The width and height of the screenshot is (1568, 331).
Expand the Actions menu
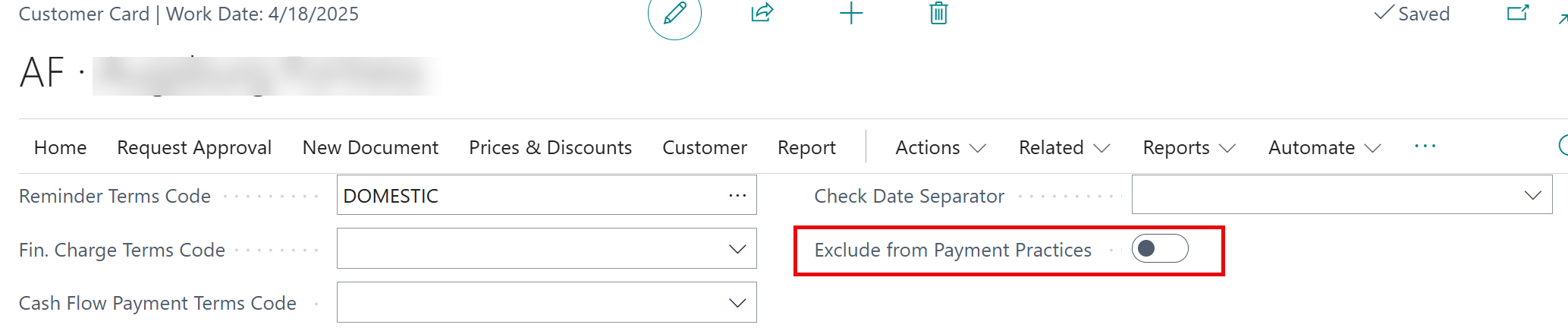click(941, 147)
